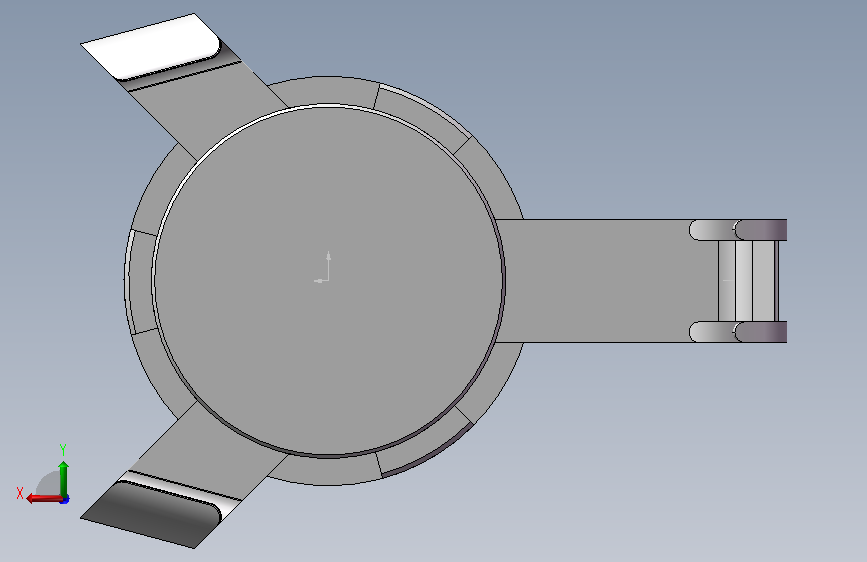Click the blue Z axis dot of the triad

click(65, 500)
